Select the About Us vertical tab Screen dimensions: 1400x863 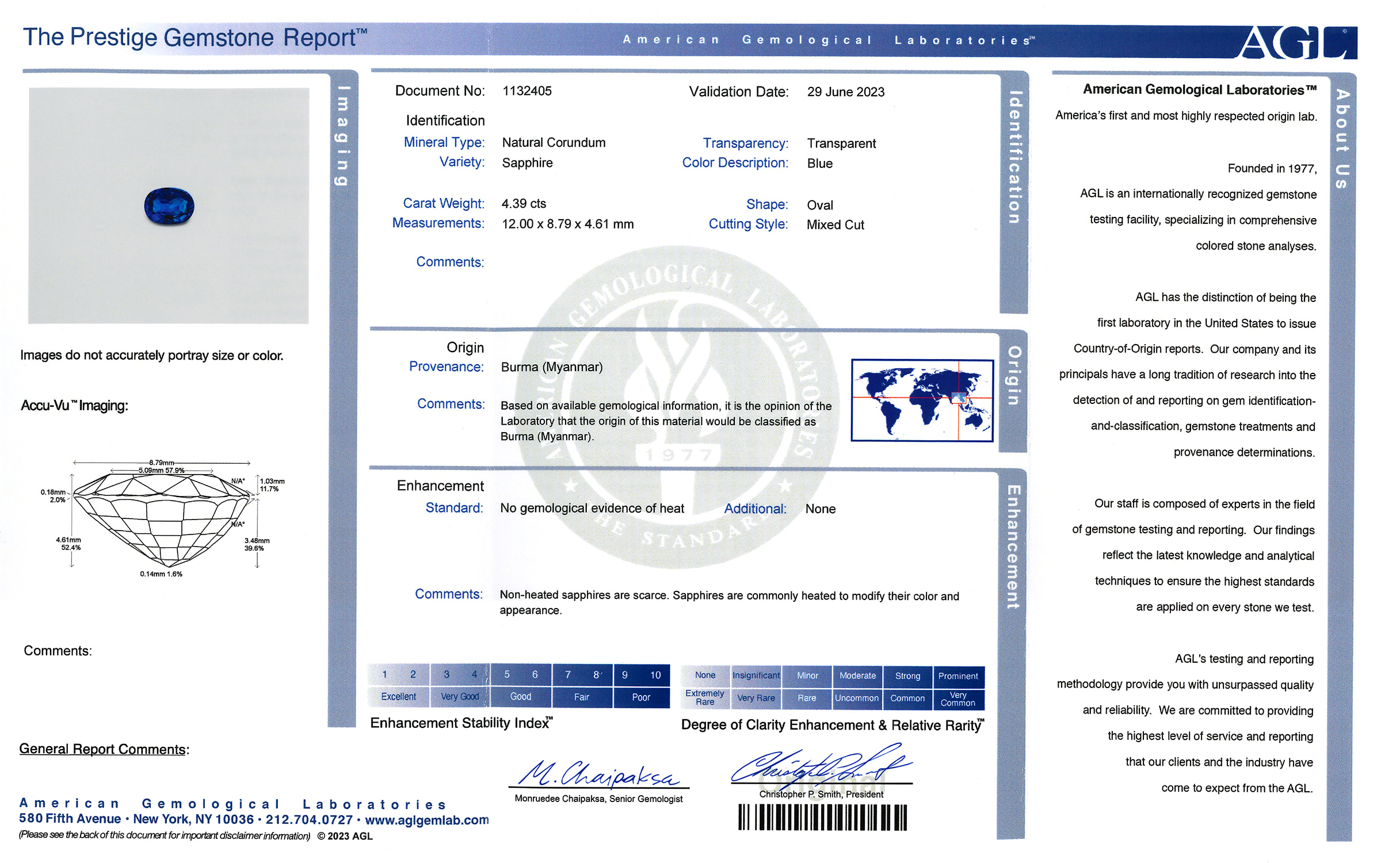tap(1342, 138)
